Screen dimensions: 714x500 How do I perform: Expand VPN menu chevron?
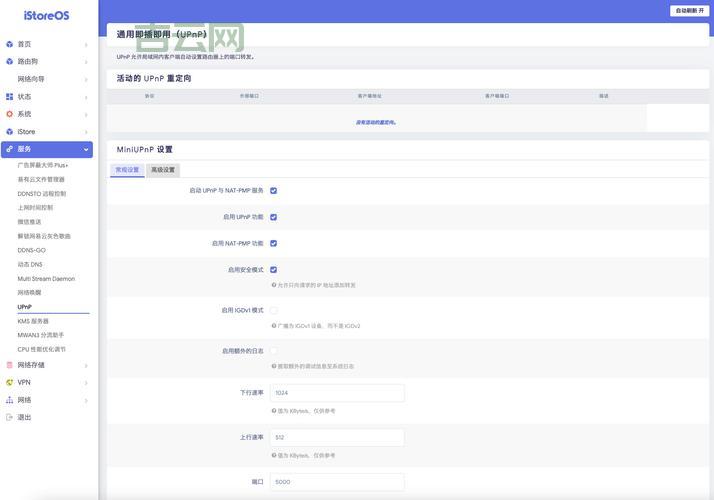(x=86, y=383)
